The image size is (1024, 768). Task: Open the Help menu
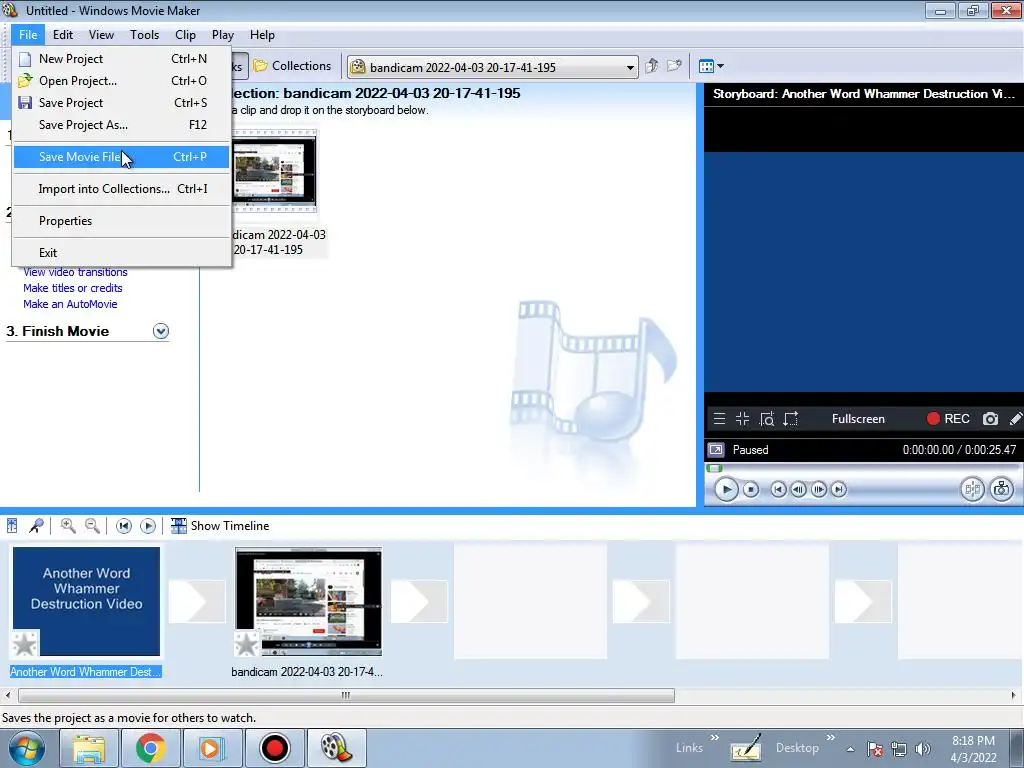click(262, 35)
